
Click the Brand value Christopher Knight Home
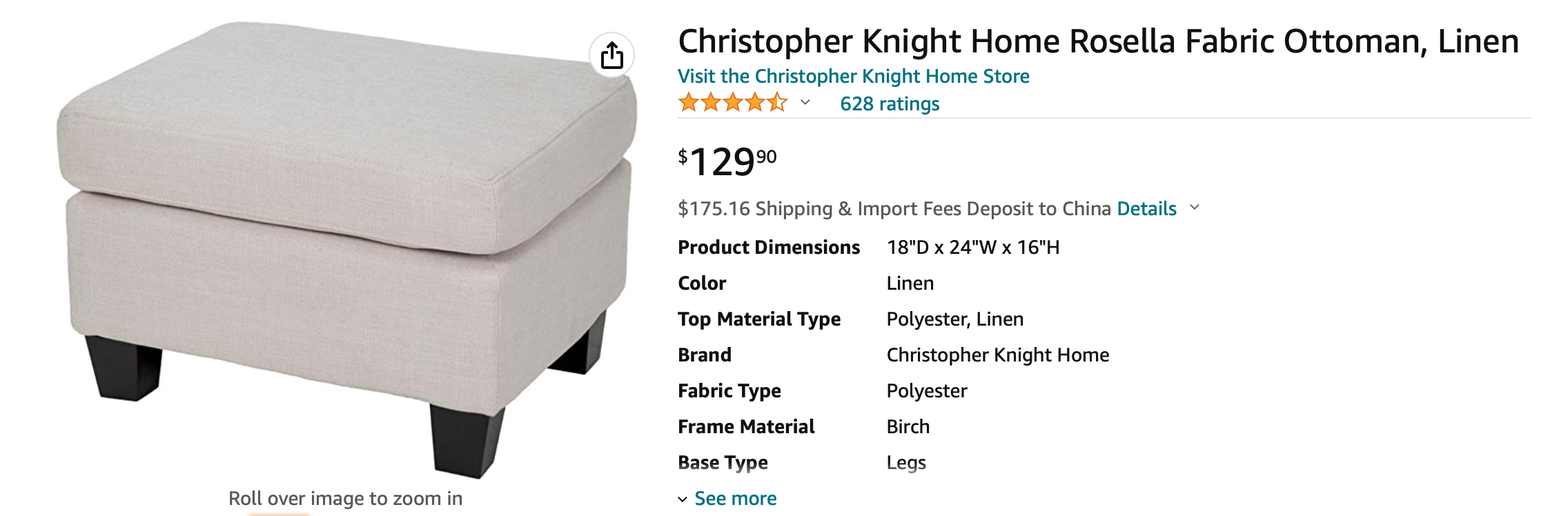(998, 355)
